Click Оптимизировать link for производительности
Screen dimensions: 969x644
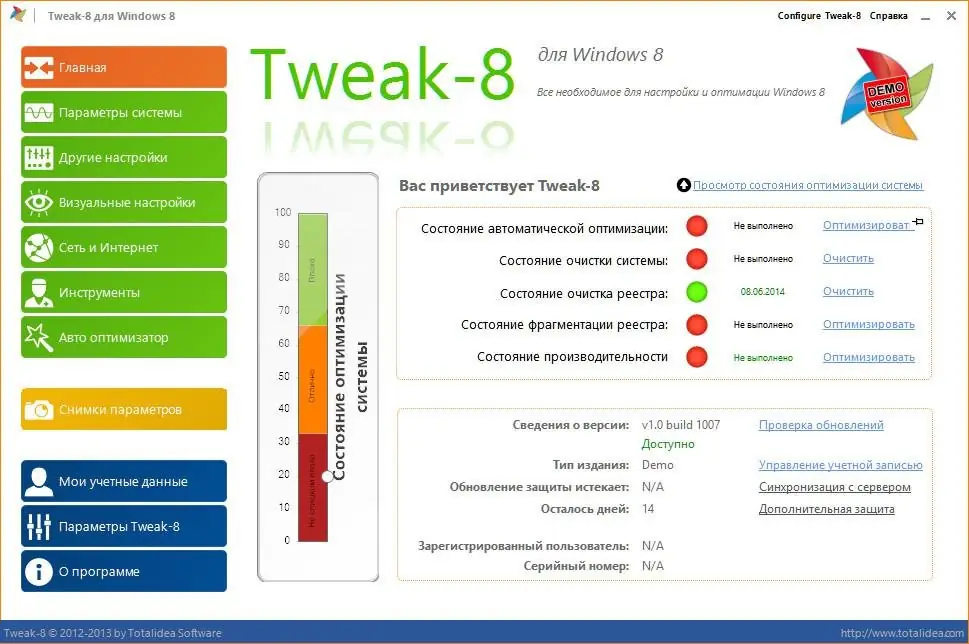tap(868, 357)
